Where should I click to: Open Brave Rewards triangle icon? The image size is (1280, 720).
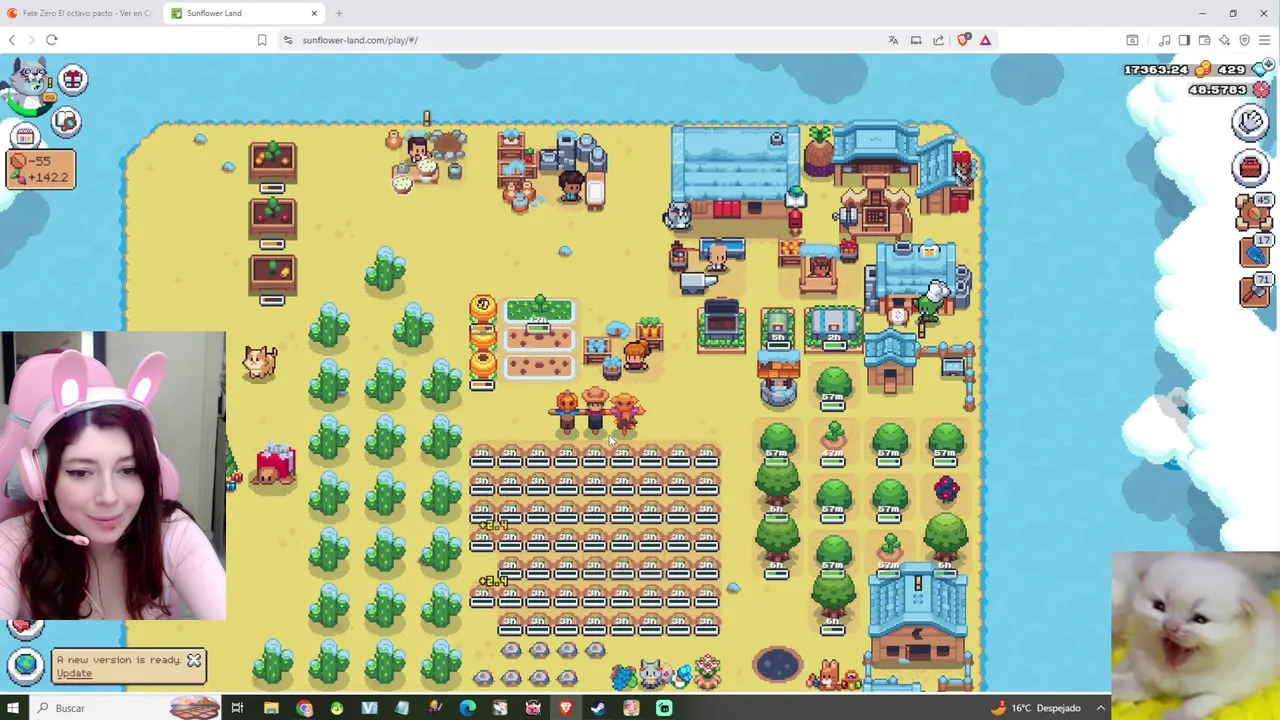(x=985, y=40)
